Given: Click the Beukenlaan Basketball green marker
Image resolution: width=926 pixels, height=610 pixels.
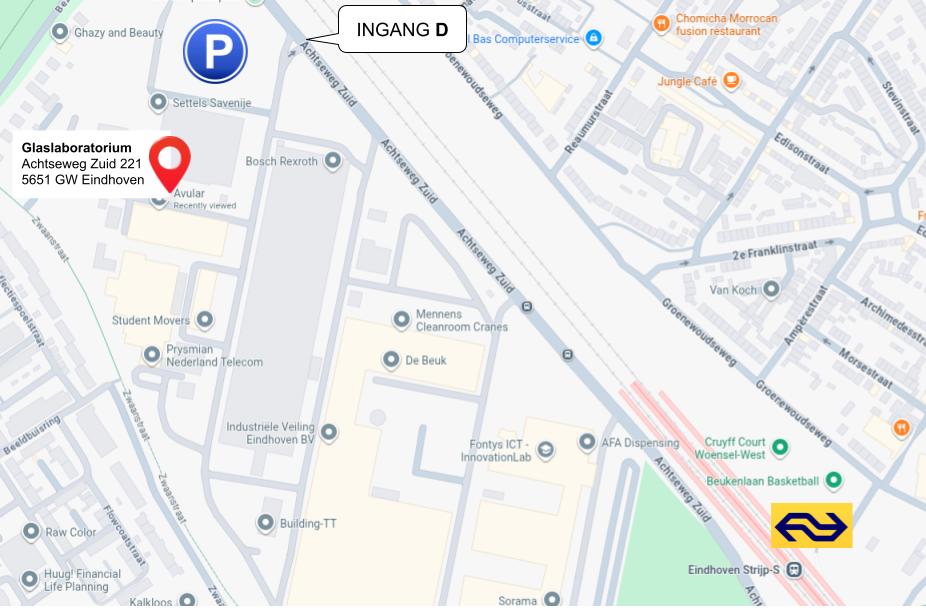Looking at the screenshot, I should (x=833, y=480).
